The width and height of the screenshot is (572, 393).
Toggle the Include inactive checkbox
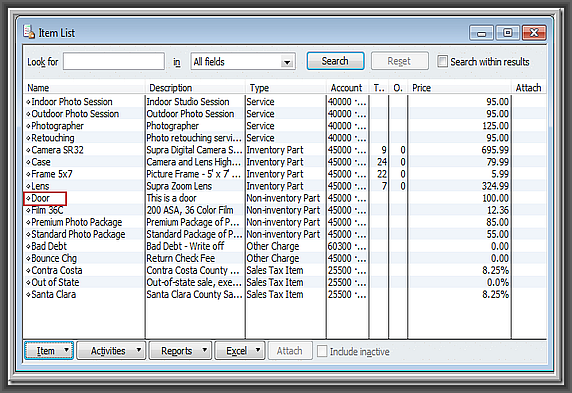[x=322, y=351]
